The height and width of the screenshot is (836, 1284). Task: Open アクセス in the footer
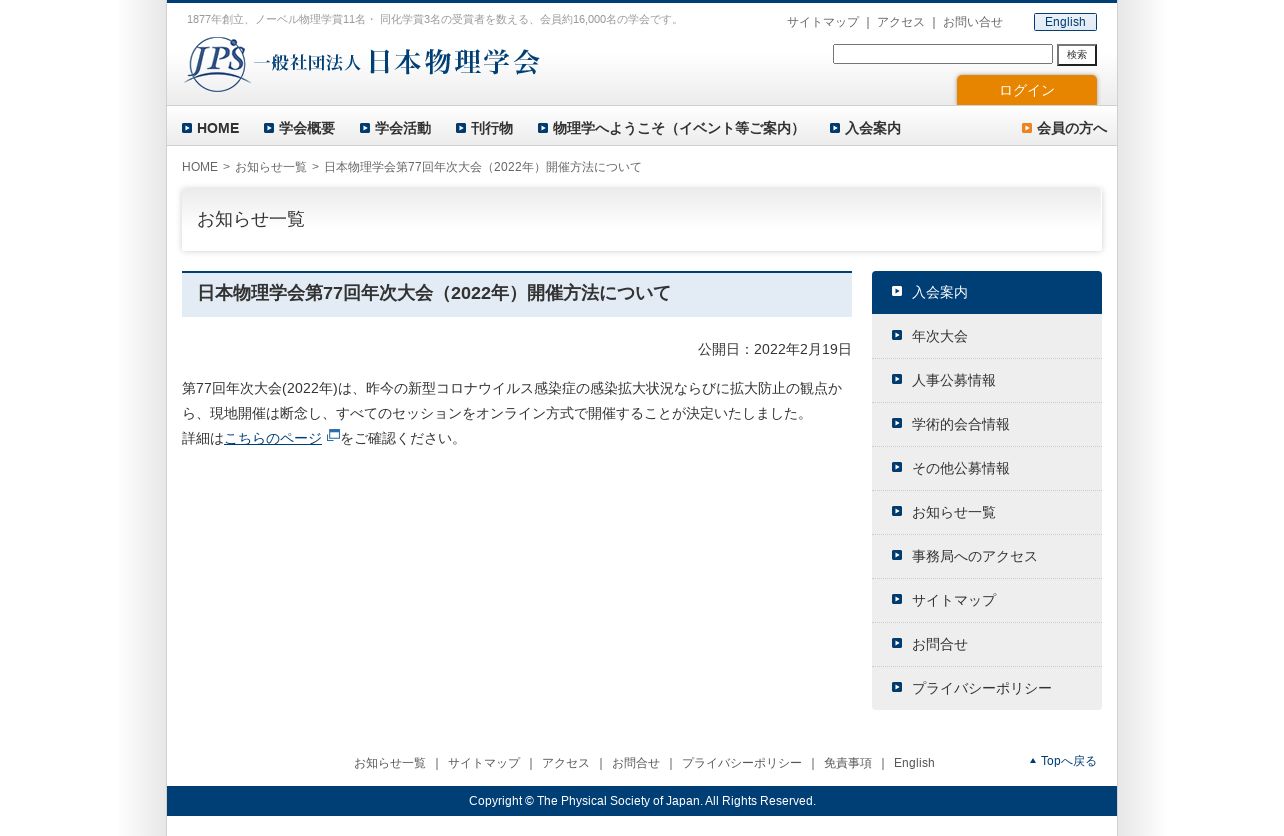(566, 763)
